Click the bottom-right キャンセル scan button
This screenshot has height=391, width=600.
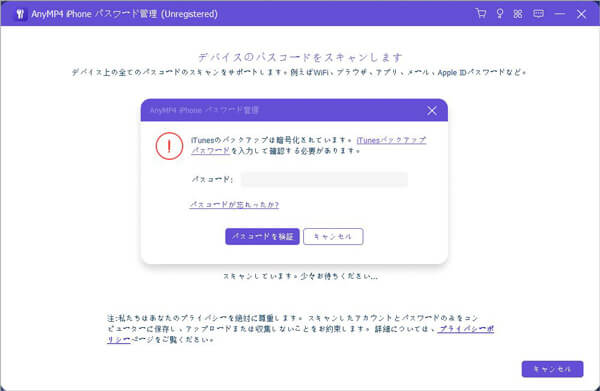pyautogui.click(x=552, y=369)
